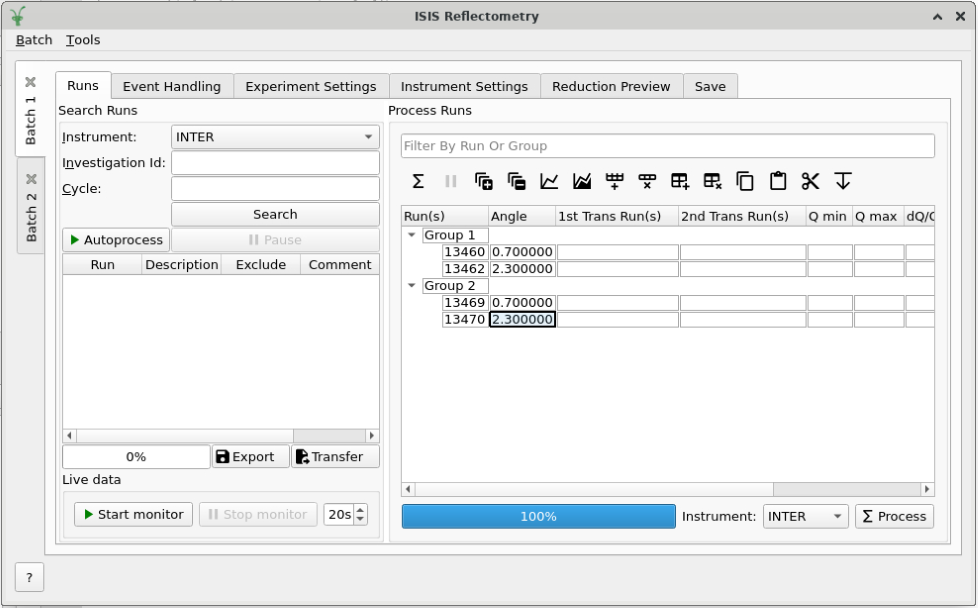The image size is (978, 608).
Task: Open the Instrument dropdown in Search Runs
Action: (275, 137)
